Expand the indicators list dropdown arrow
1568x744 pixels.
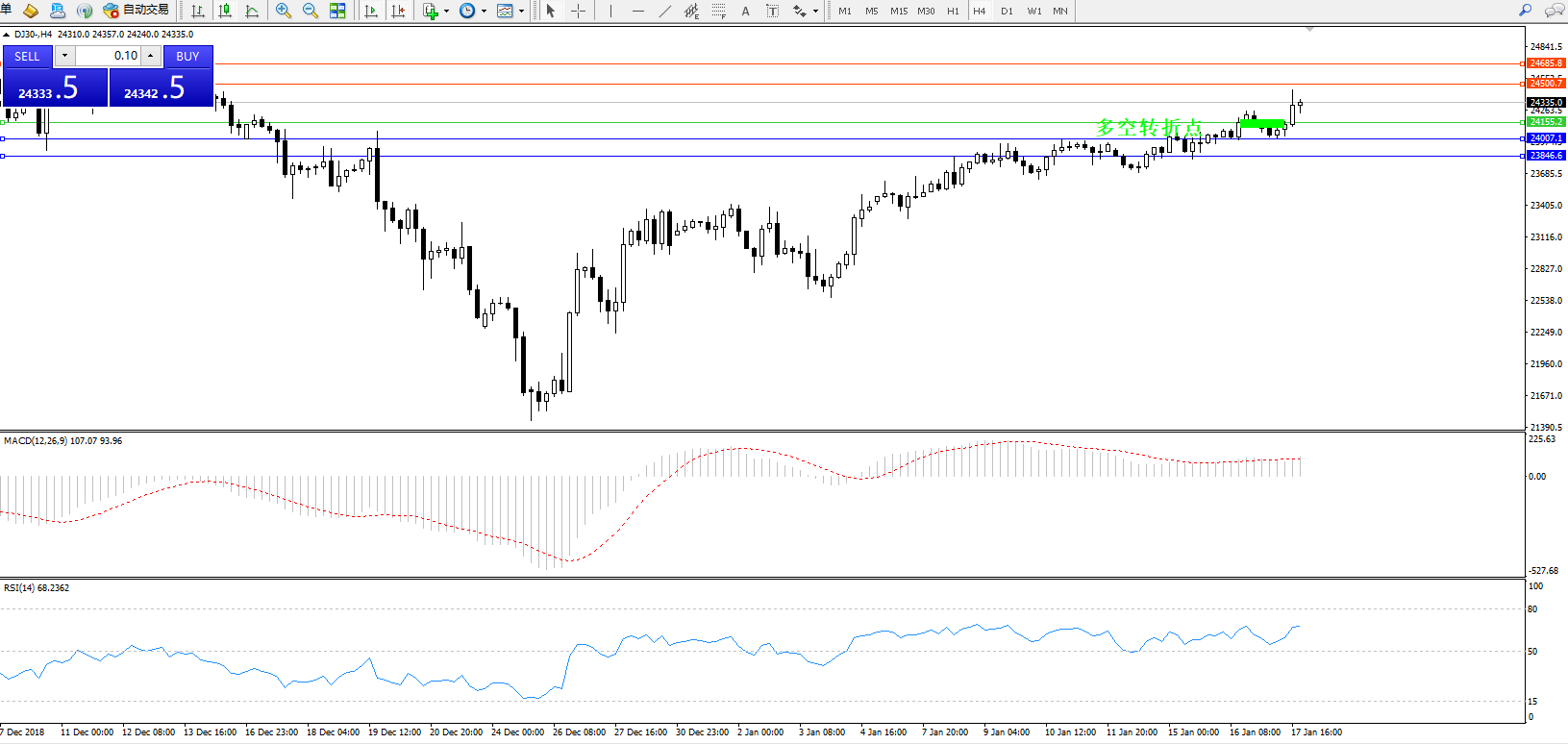click(x=446, y=12)
